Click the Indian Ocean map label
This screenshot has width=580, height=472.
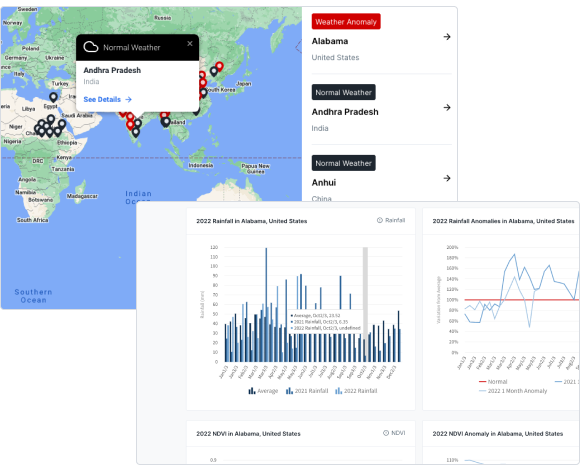(x=138, y=198)
